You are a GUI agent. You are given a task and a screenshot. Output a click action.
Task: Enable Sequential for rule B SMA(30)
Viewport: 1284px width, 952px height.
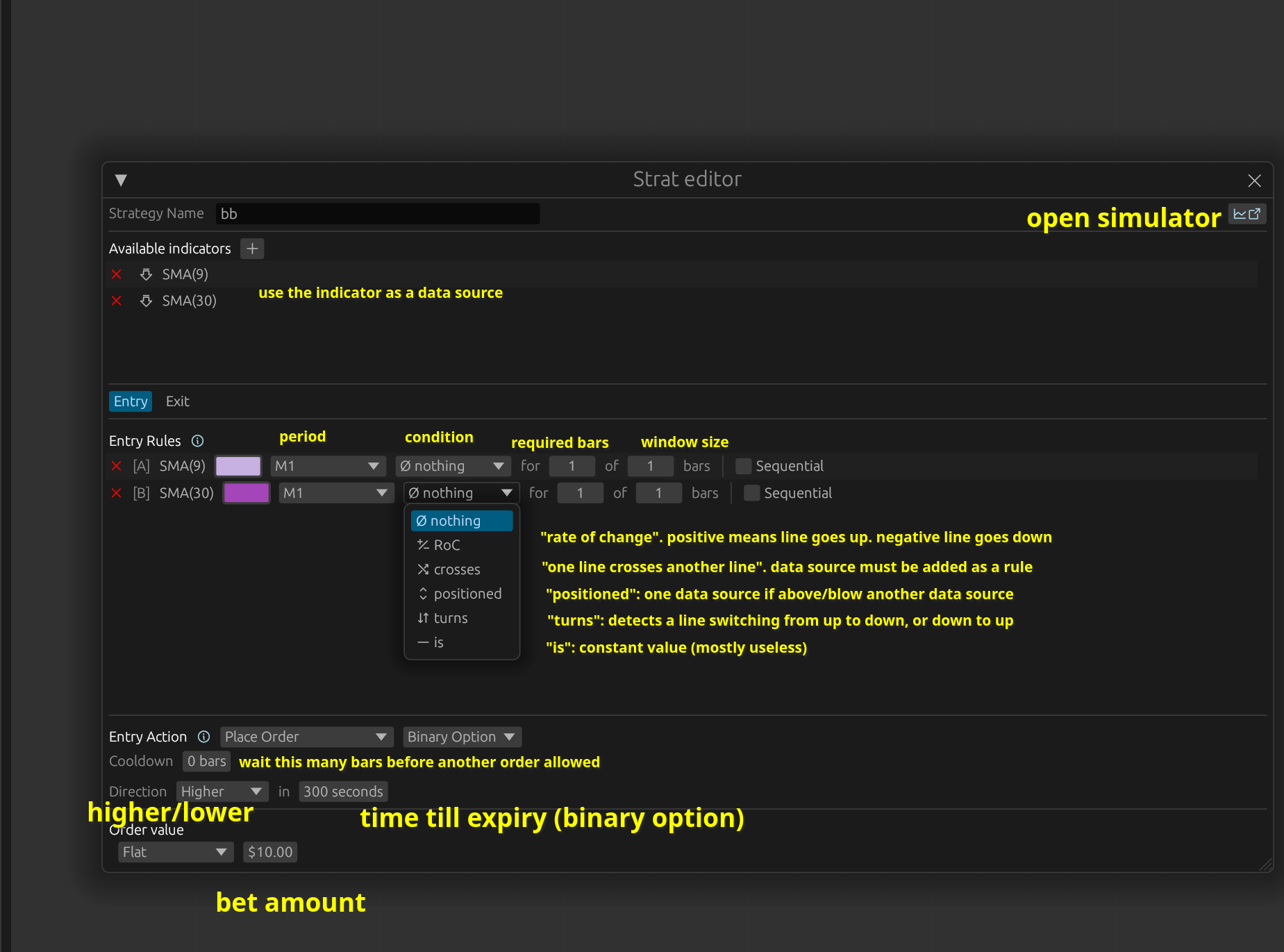tap(751, 493)
